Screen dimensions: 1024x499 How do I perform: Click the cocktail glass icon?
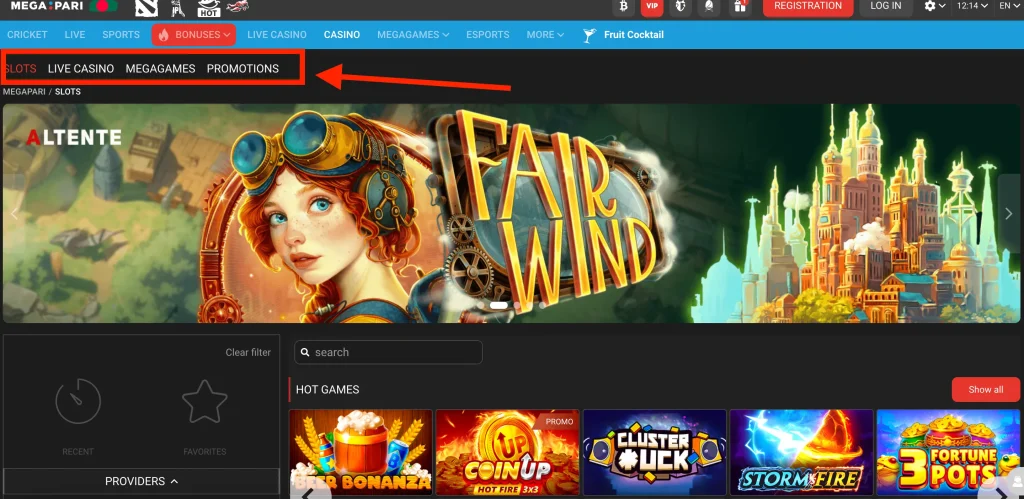tap(590, 35)
